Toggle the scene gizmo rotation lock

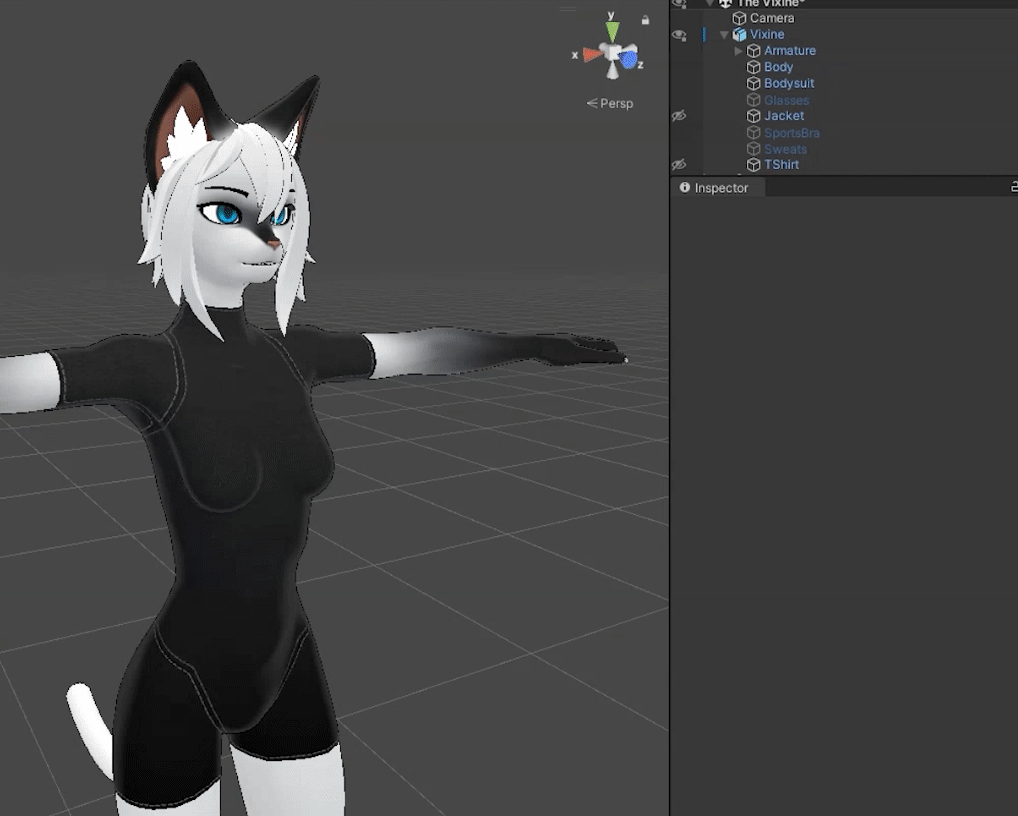coord(645,20)
